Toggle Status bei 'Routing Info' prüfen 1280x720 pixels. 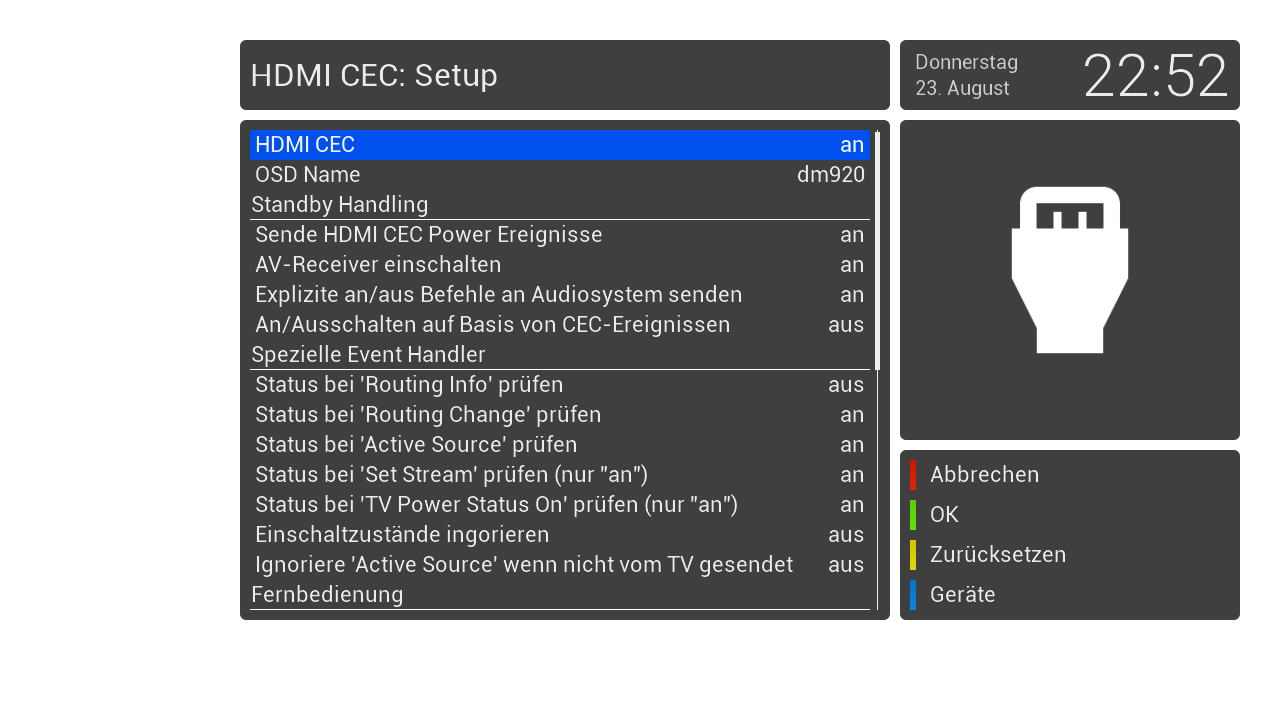coord(559,385)
